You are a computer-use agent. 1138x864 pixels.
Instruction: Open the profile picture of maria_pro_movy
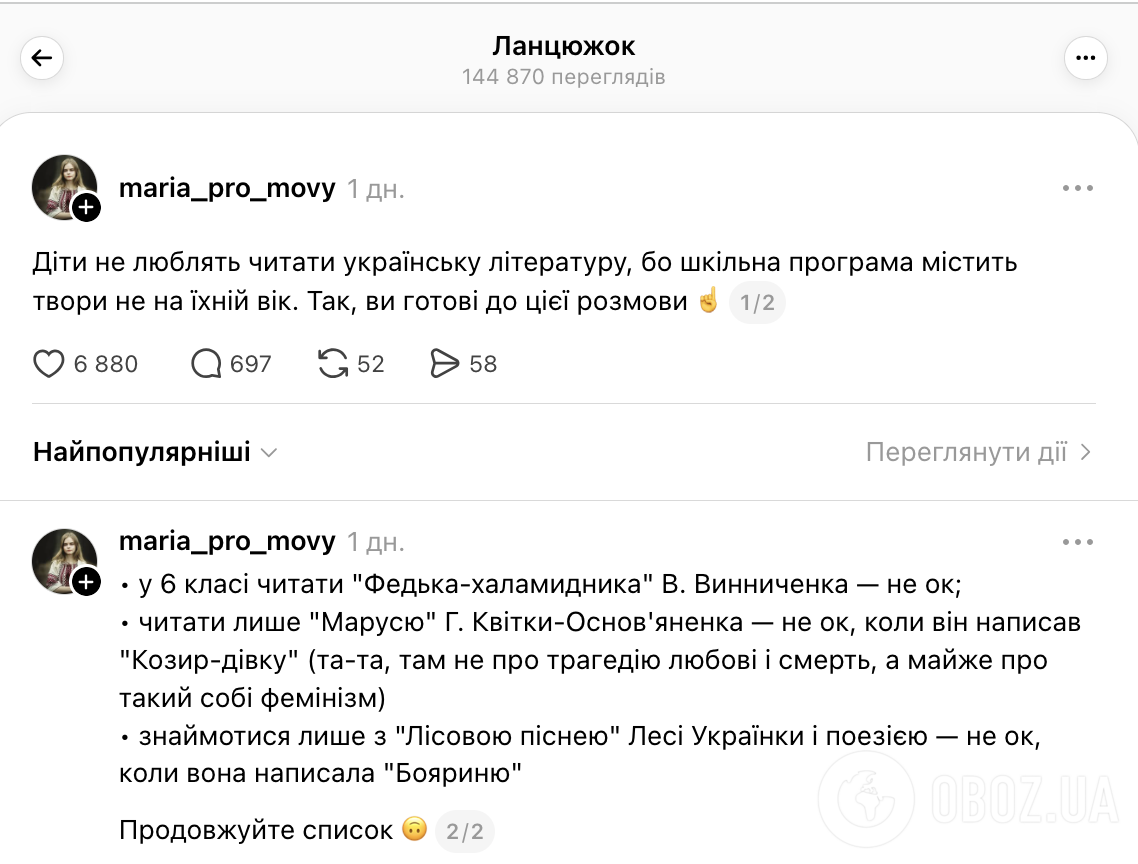64,187
